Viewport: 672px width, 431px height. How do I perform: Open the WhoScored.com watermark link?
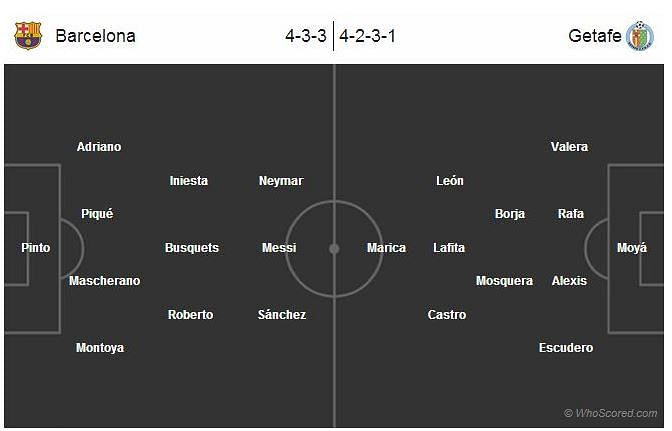(x=610, y=413)
